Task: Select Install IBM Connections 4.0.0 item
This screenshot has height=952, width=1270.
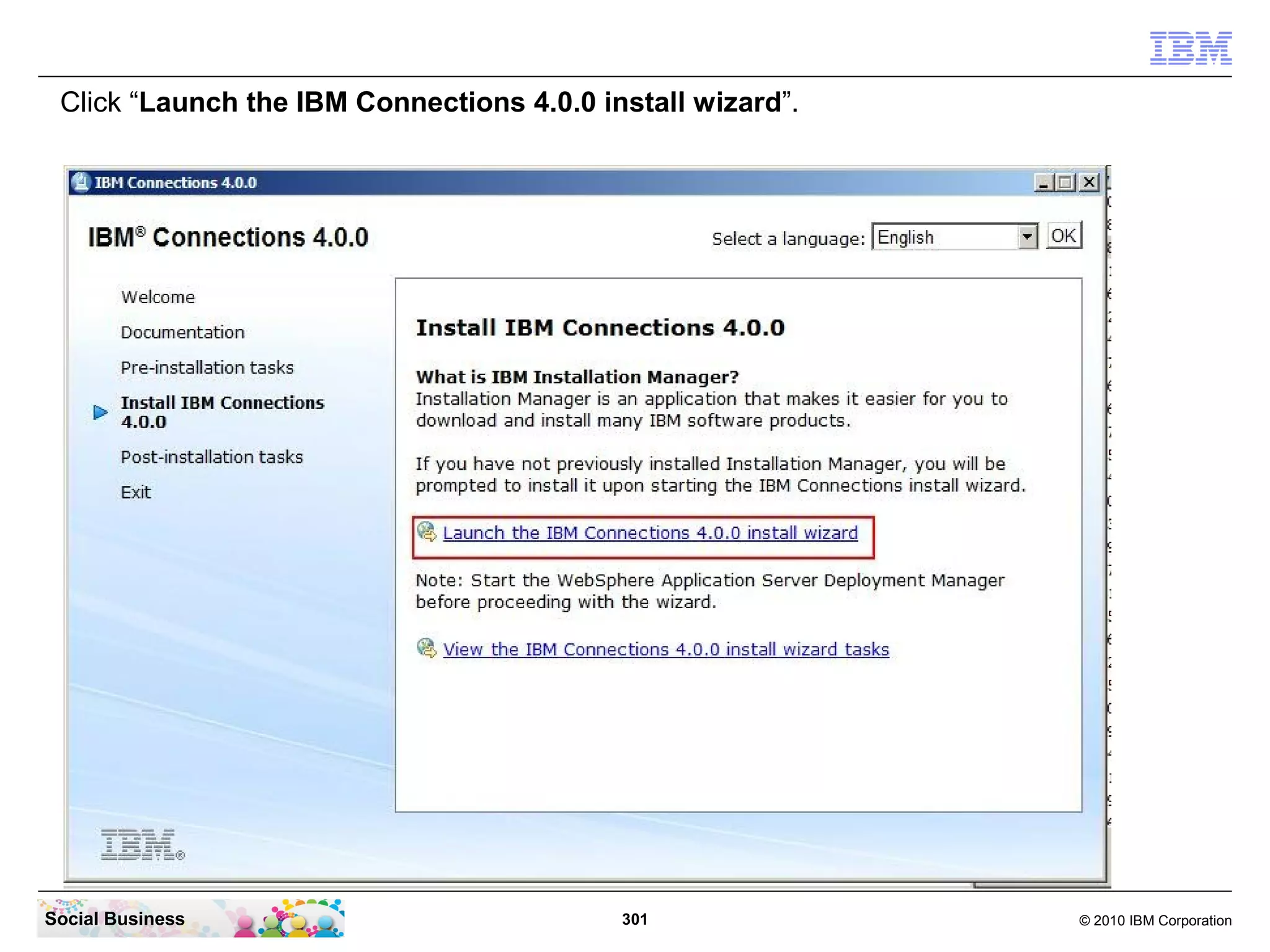Action: 222,412
